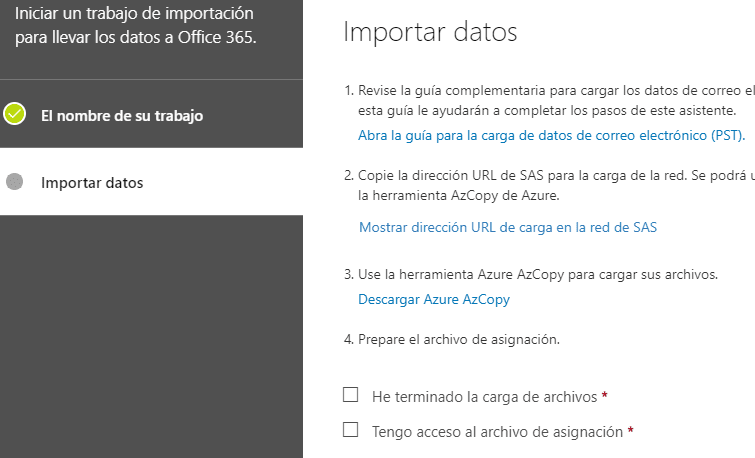This screenshot has height=458, width=755.
Task: Click the empty dark sidebar panel area
Action: click(151, 336)
